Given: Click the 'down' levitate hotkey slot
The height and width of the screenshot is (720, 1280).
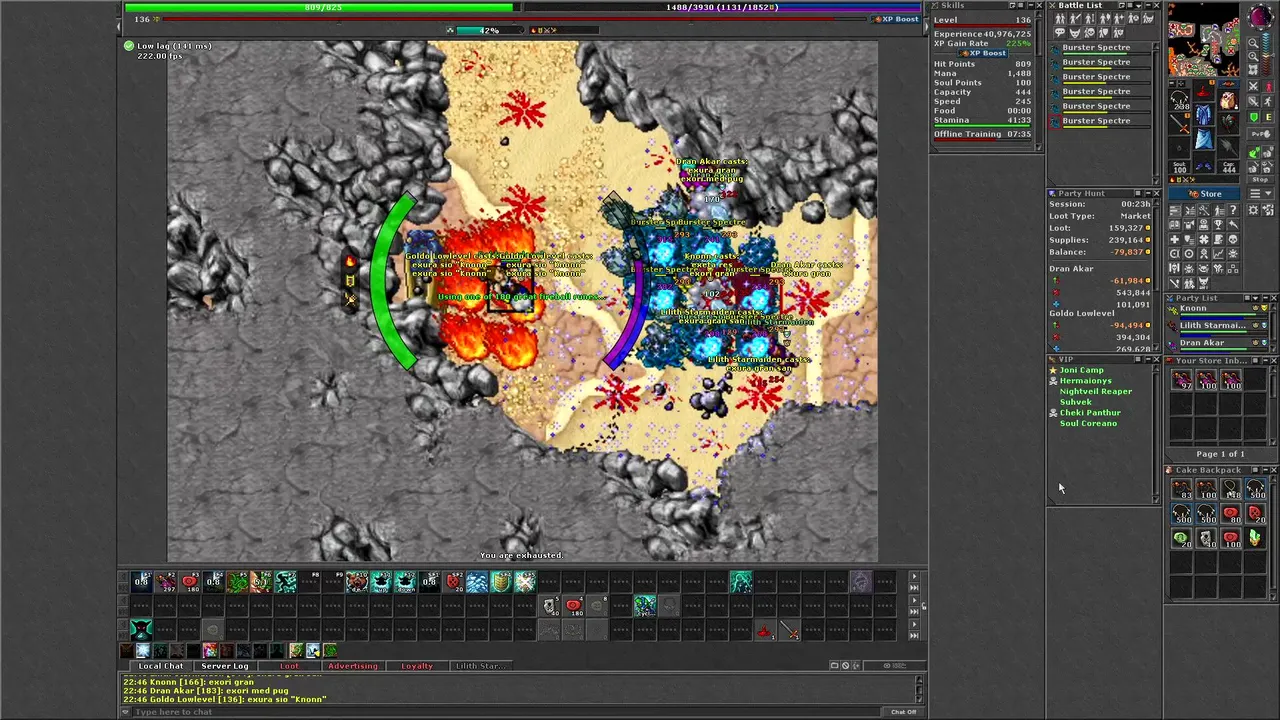Looking at the screenshot, I should point(405,581).
